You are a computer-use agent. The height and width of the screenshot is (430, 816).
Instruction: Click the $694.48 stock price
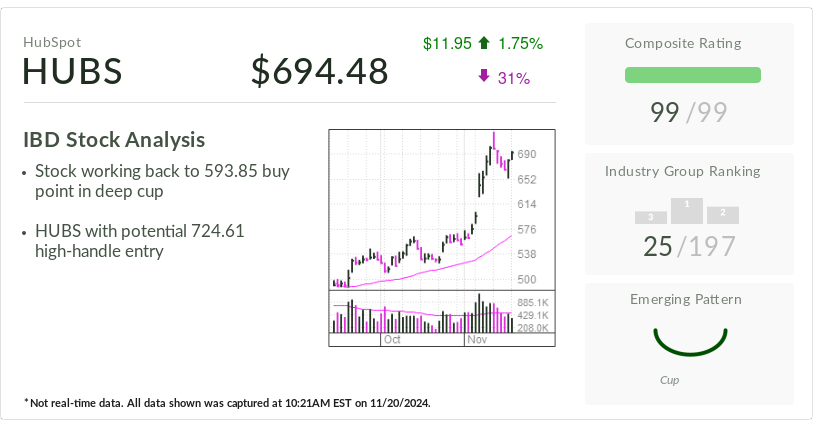[x=319, y=72]
